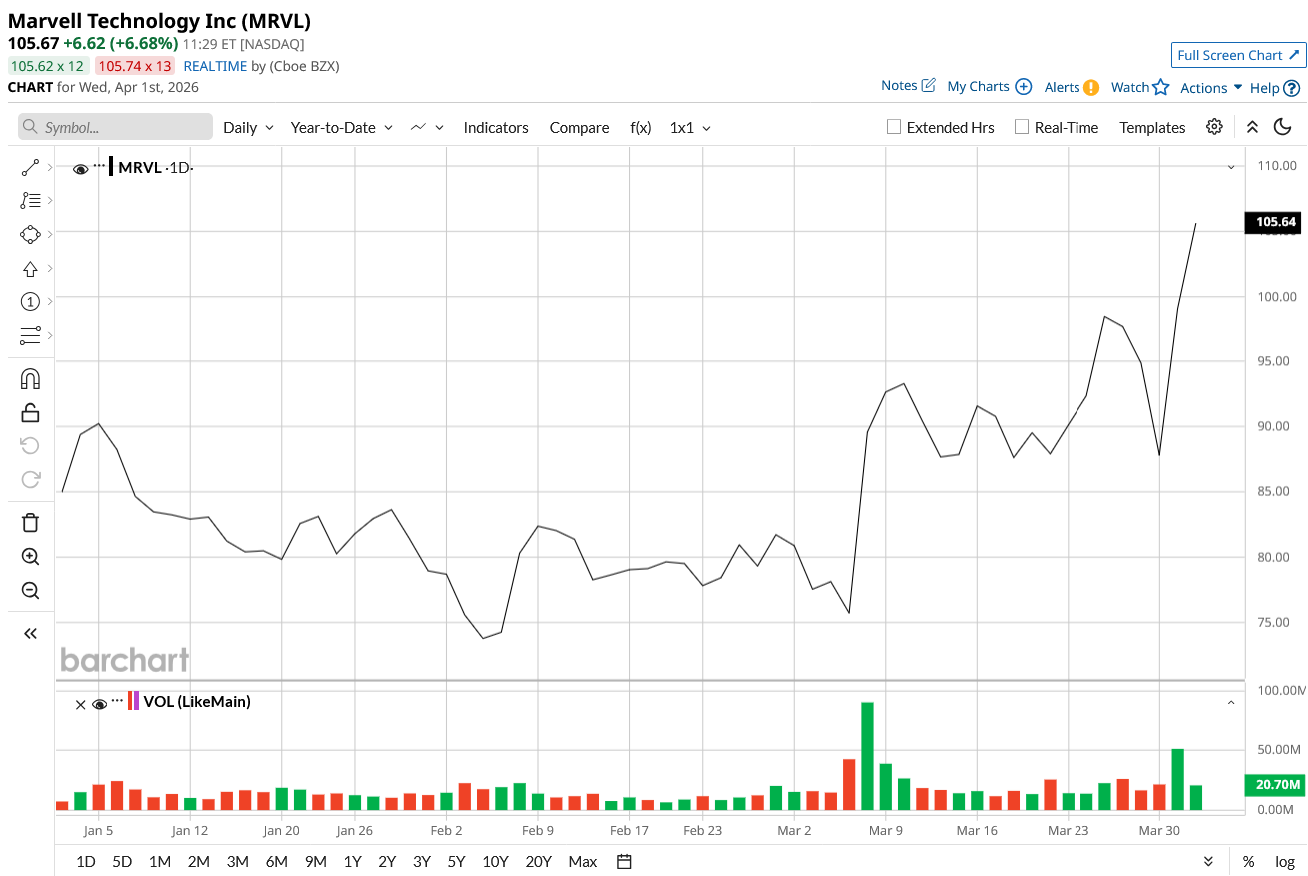The image size is (1308, 876).
Task: Add chart to My Charts
Action: coord(989,87)
